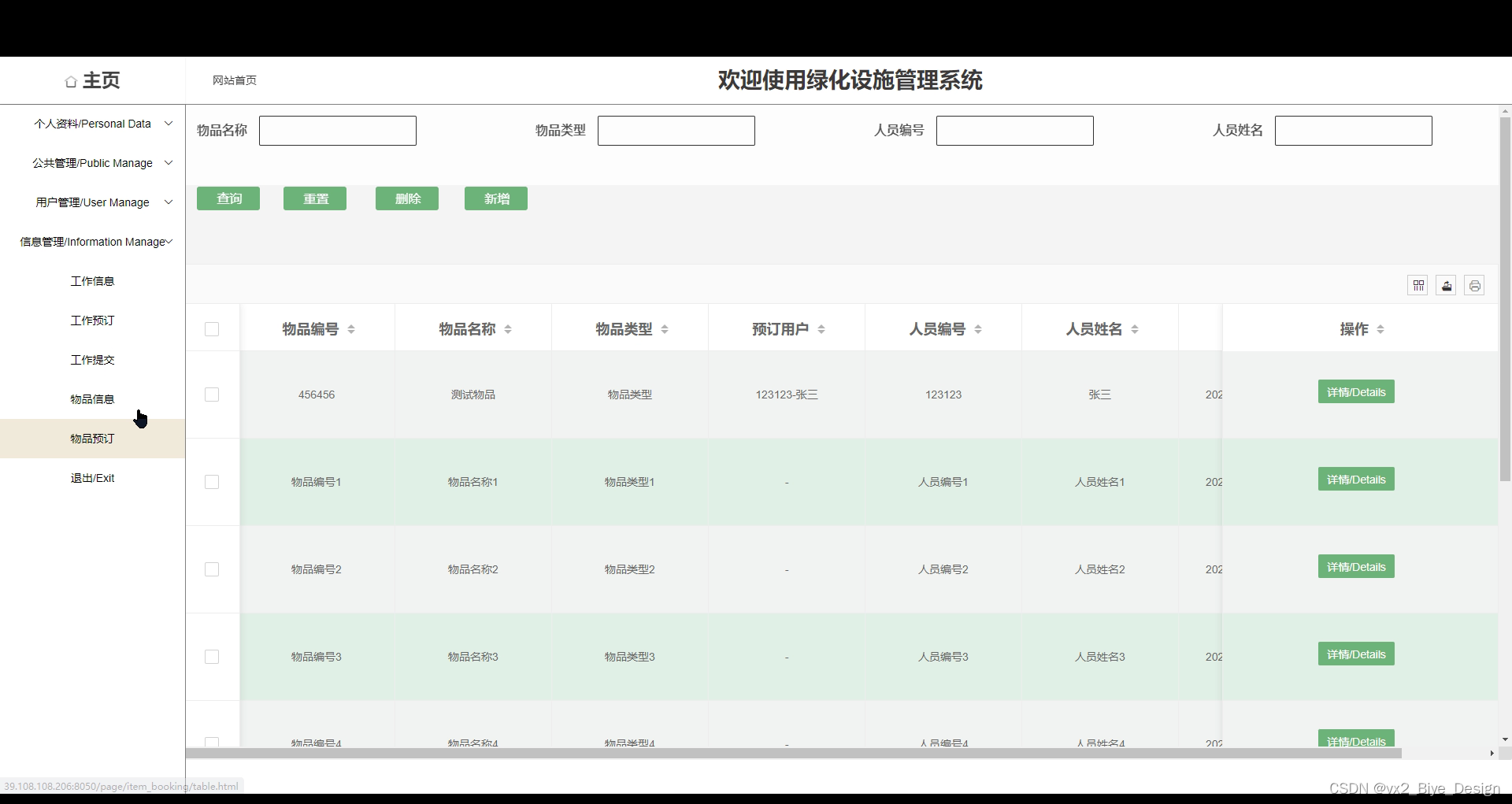
Task: Open 详情/Details for 物品编号1 row
Action: coord(1356,480)
